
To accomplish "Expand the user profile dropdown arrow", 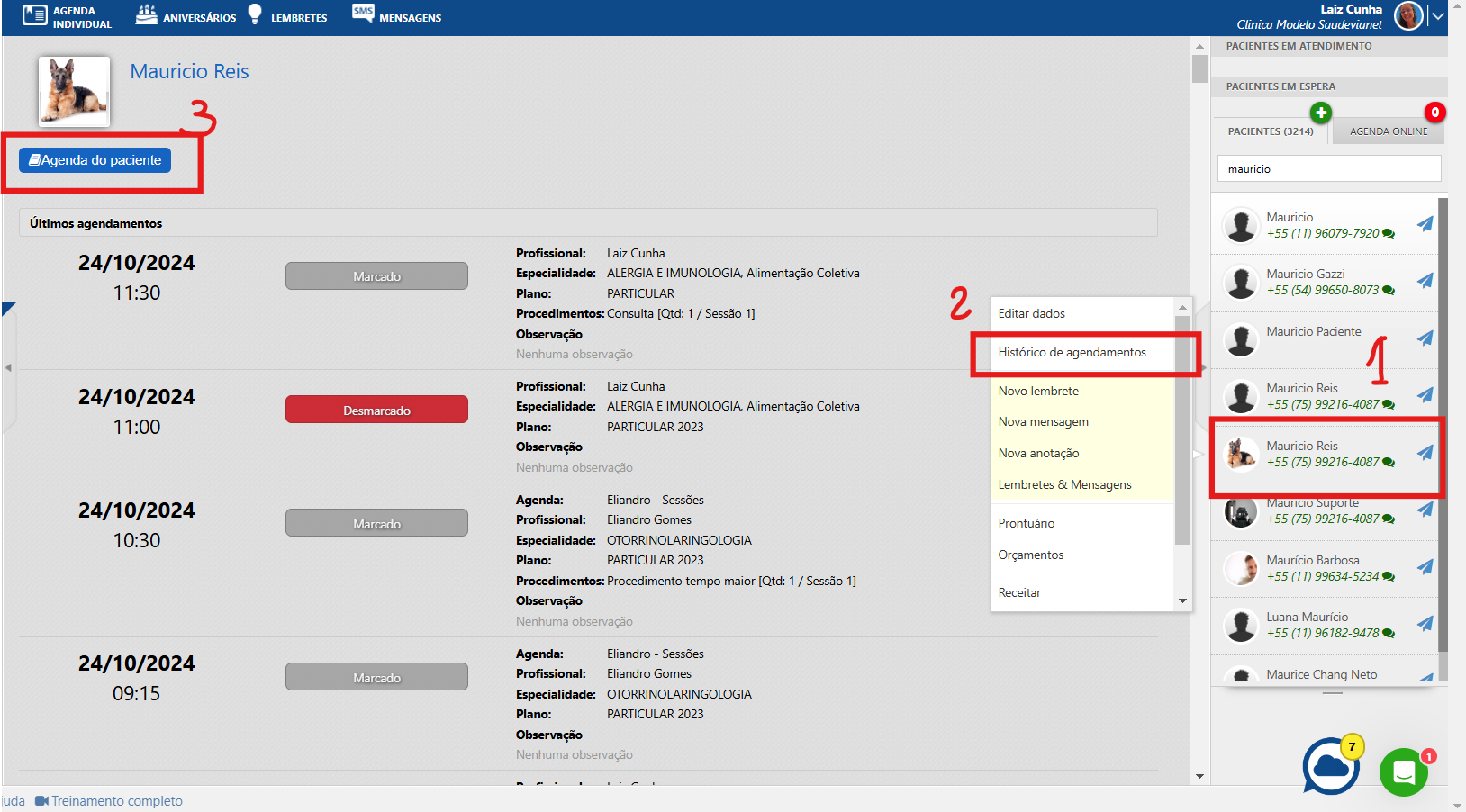I will [x=1438, y=16].
